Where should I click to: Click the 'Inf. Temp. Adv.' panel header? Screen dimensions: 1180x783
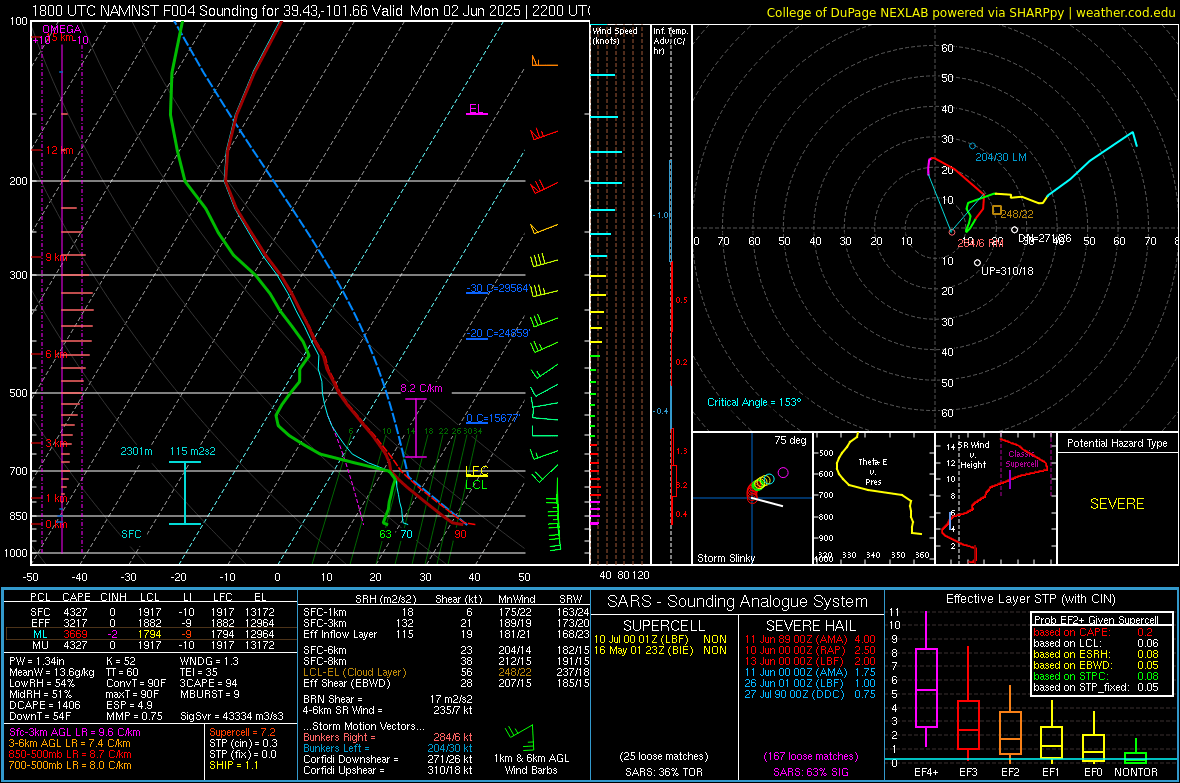pyautogui.click(x=670, y=41)
